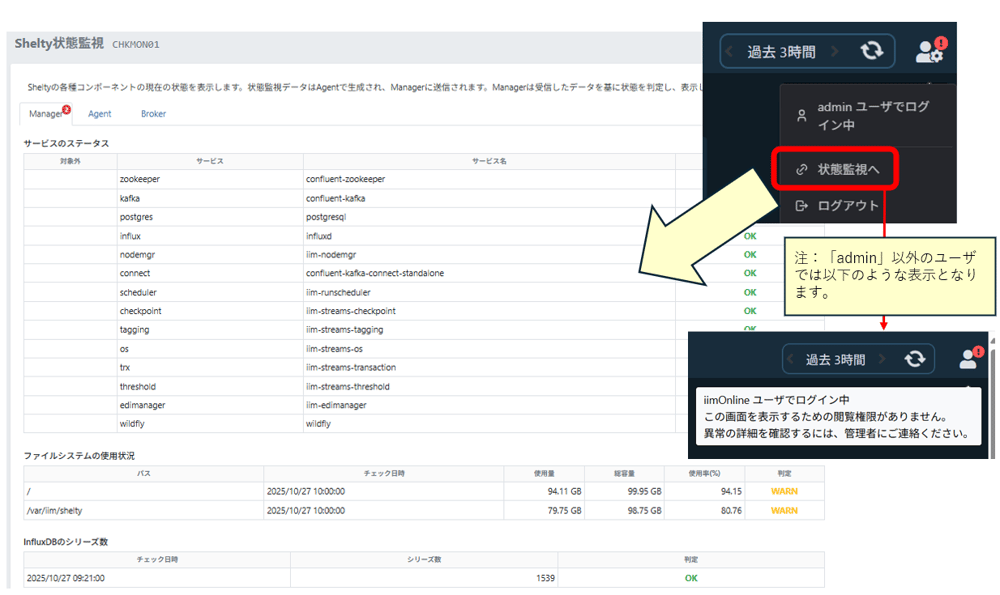Open the 過去 3時間 range selector in lower toolbar
The image size is (1000, 595).
(x=835, y=359)
